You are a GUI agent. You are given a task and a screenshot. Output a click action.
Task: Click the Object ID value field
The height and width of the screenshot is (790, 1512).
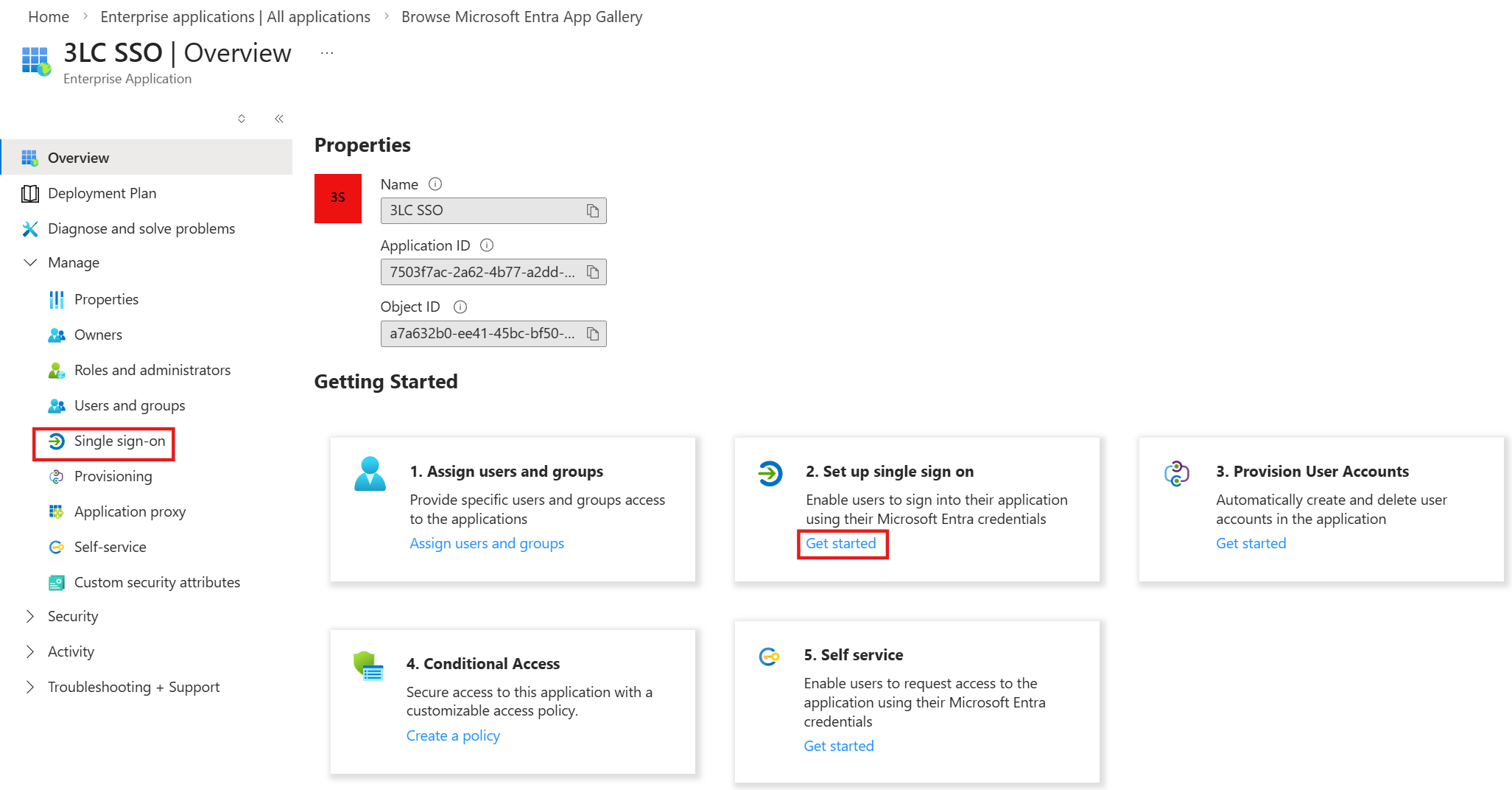(493, 334)
